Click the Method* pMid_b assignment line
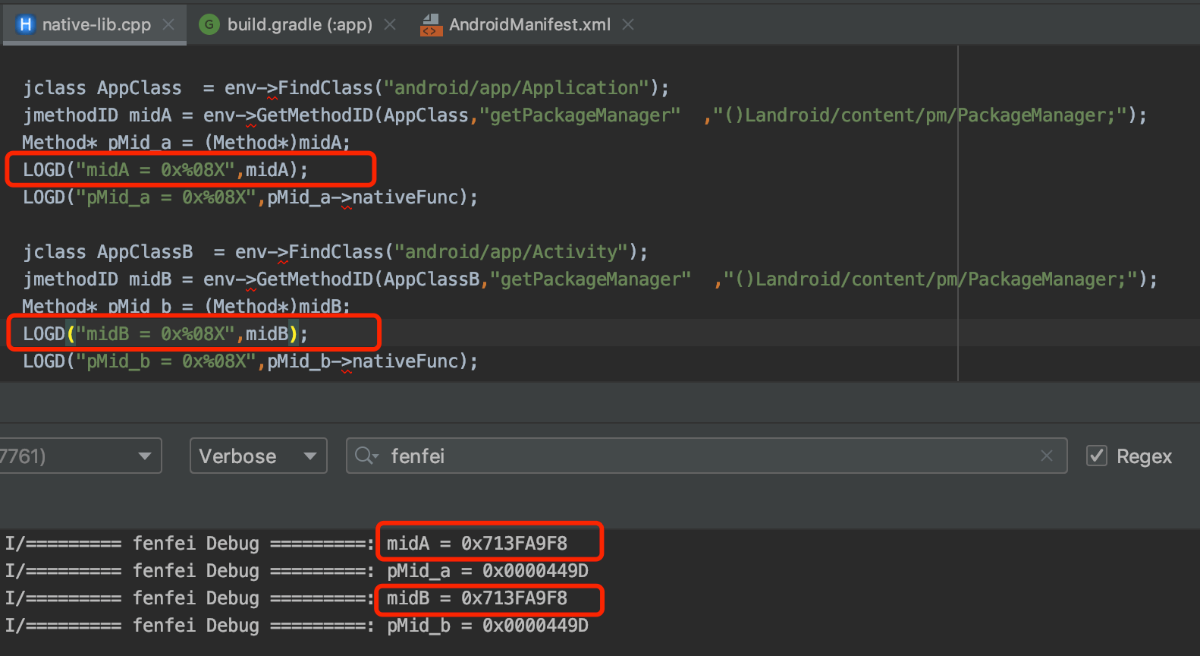1200x656 pixels. tap(186, 306)
